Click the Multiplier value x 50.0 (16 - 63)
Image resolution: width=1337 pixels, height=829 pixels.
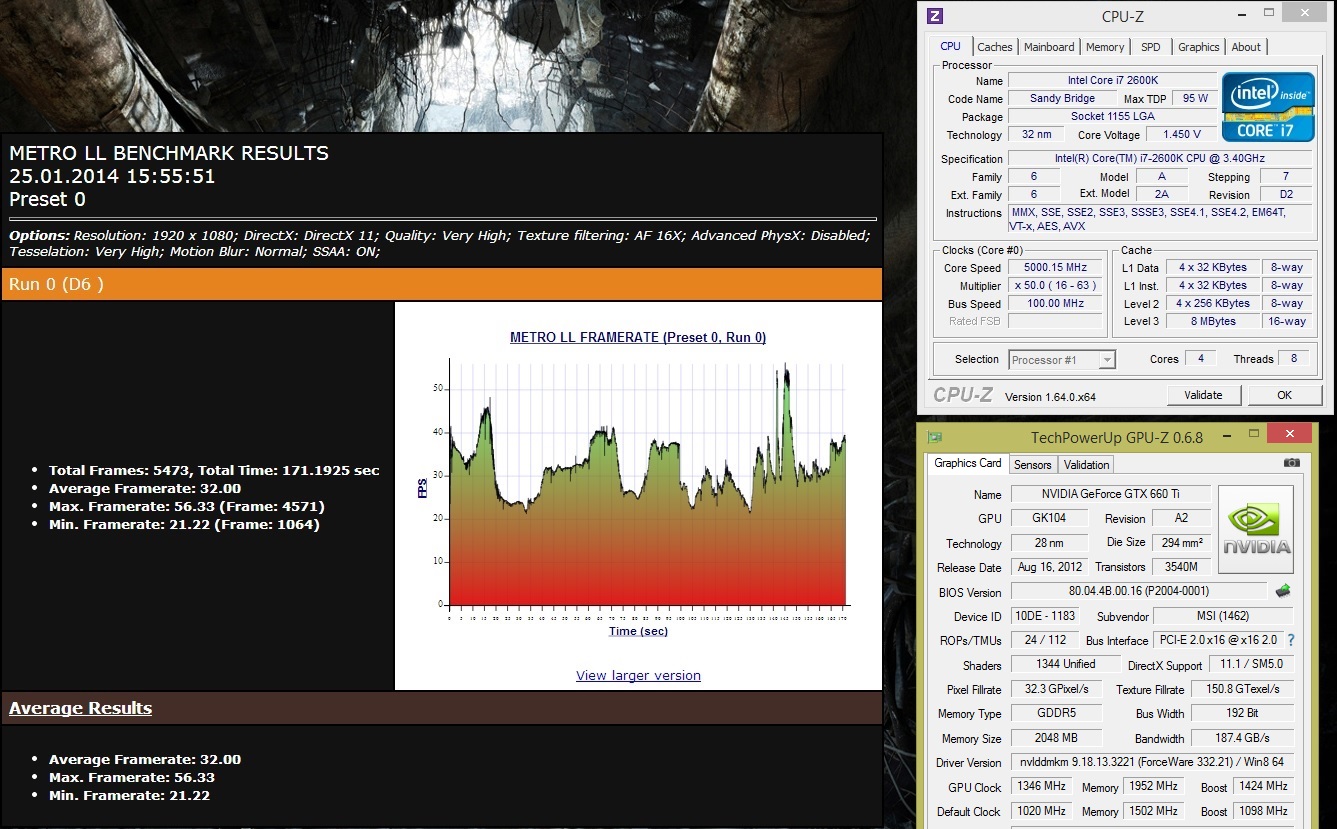pyautogui.click(x=1054, y=286)
